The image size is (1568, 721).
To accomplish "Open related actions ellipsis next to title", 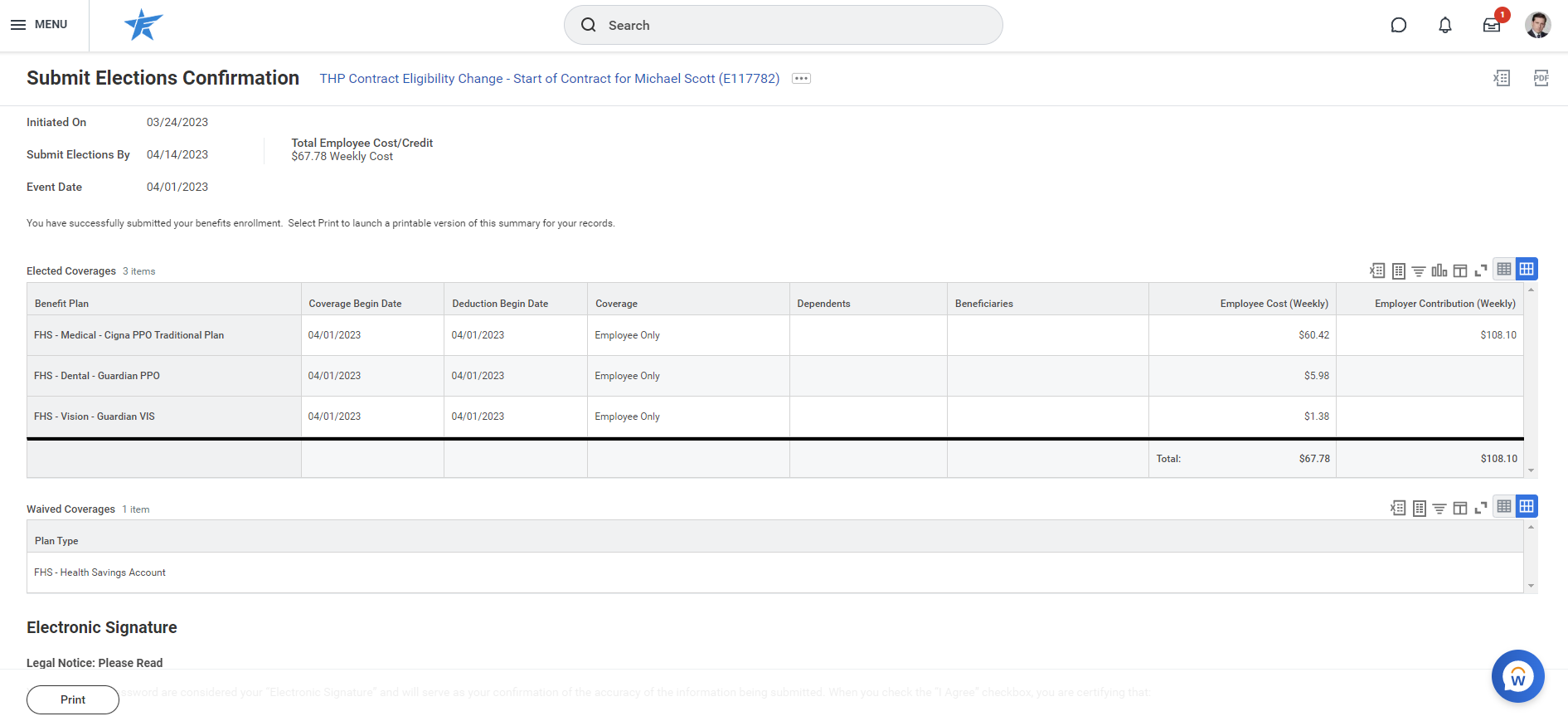I will point(801,78).
